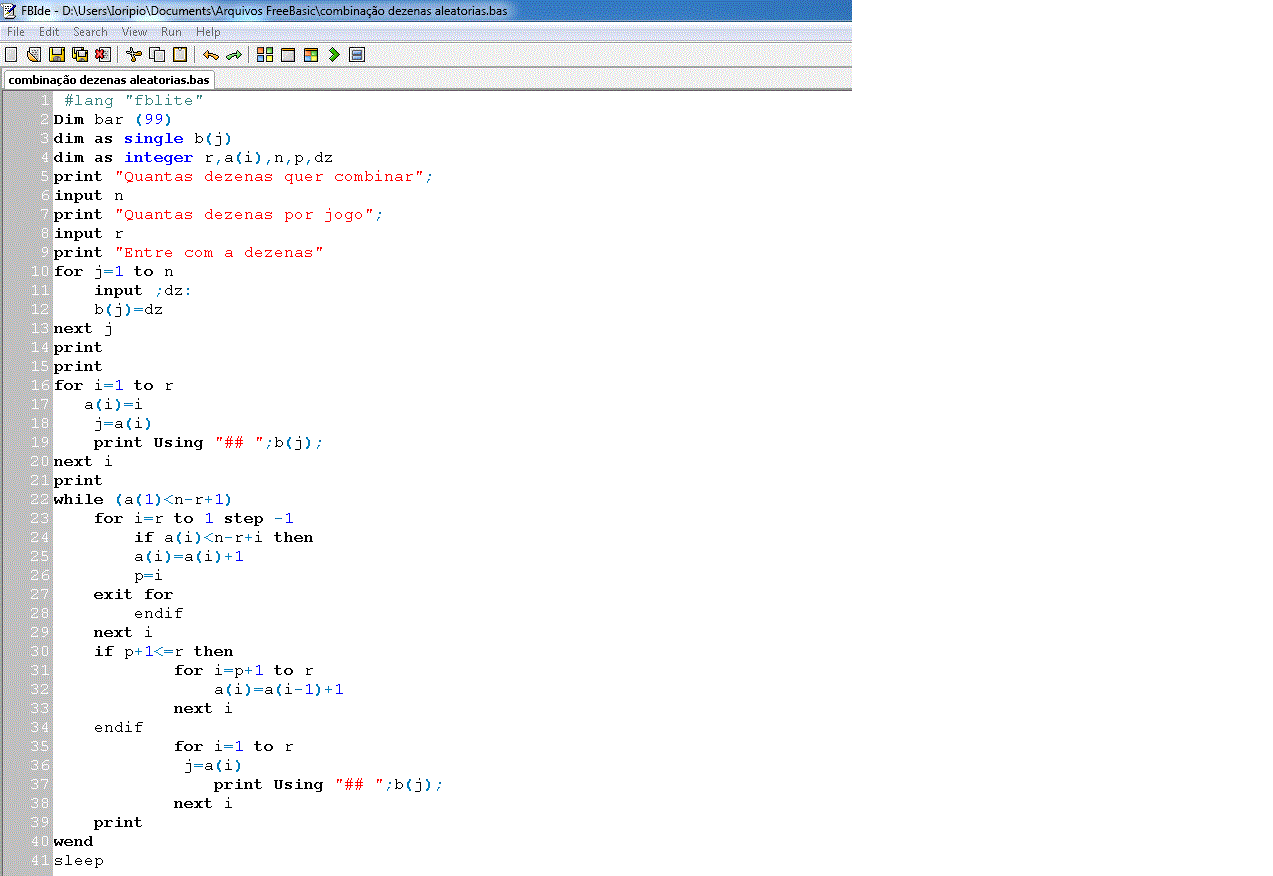
Task: Open the Search menu
Action: click(x=90, y=32)
